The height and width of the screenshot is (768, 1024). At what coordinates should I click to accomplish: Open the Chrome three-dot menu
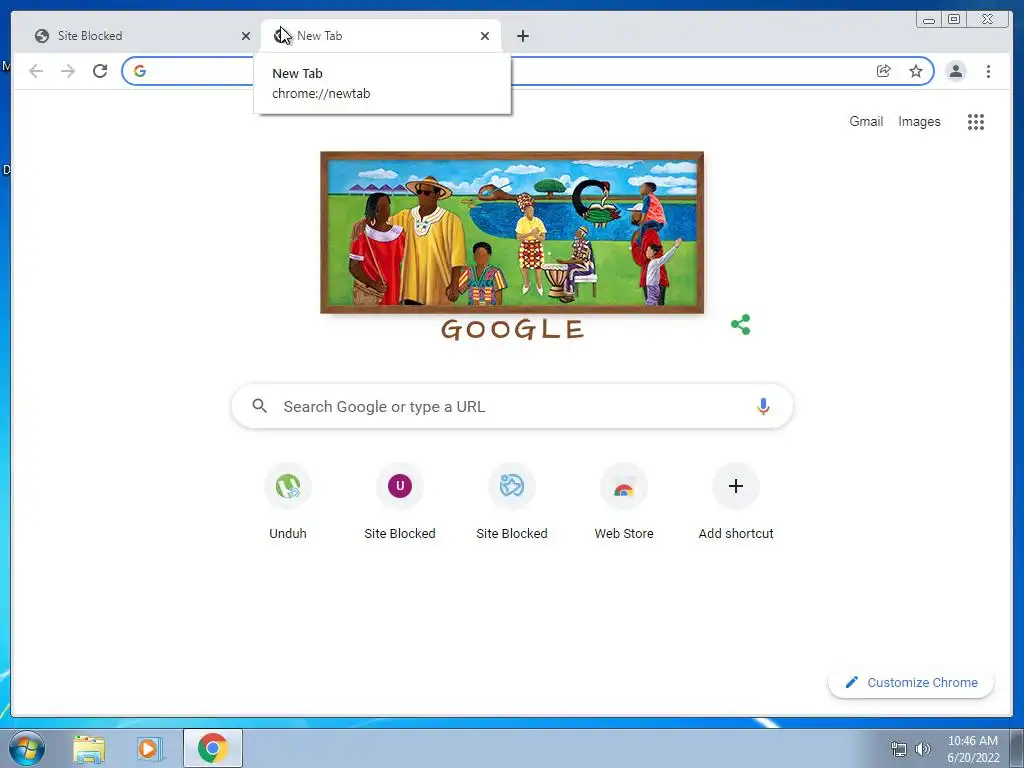click(x=988, y=71)
